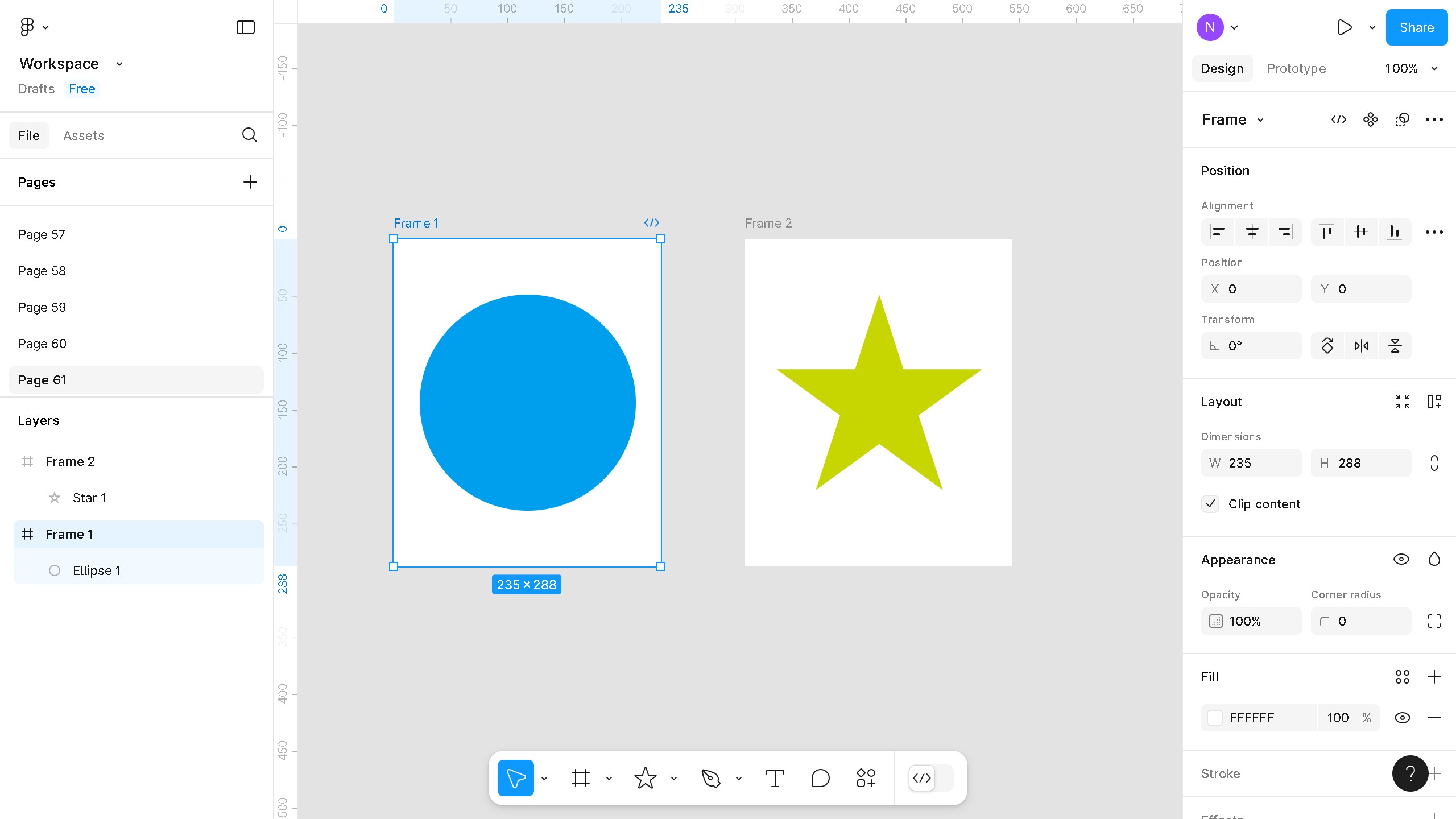This screenshot has height=819, width=1456.
Task: Click align horizontal centers icon
Action: coord(1252,232)
